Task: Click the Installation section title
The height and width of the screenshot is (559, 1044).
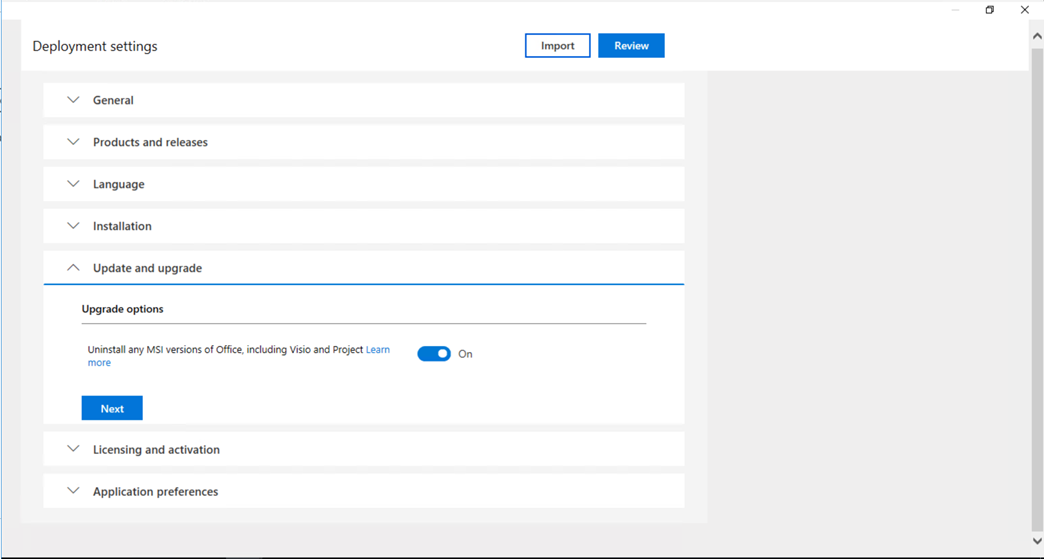Action: click(123, 226)
